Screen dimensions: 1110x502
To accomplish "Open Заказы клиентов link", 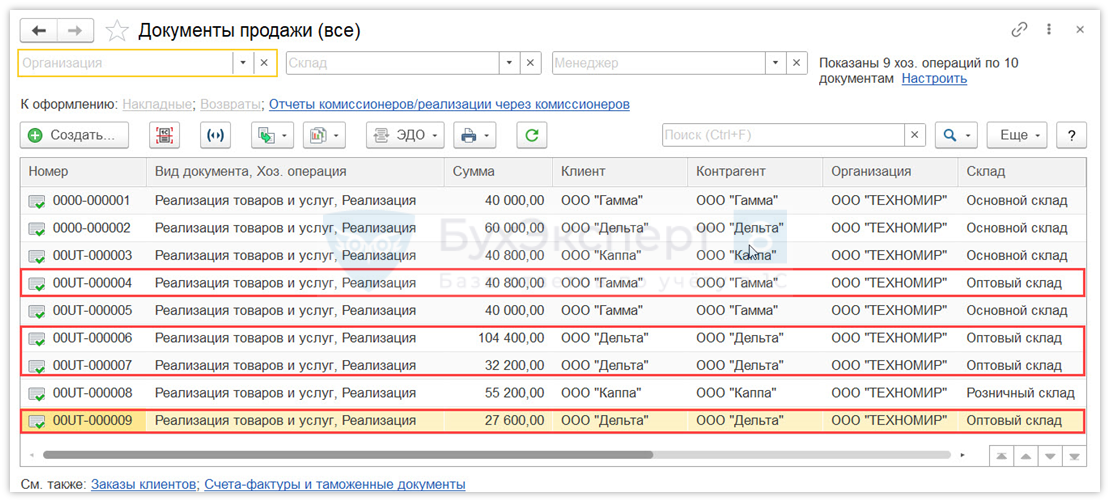I will 143,484.
